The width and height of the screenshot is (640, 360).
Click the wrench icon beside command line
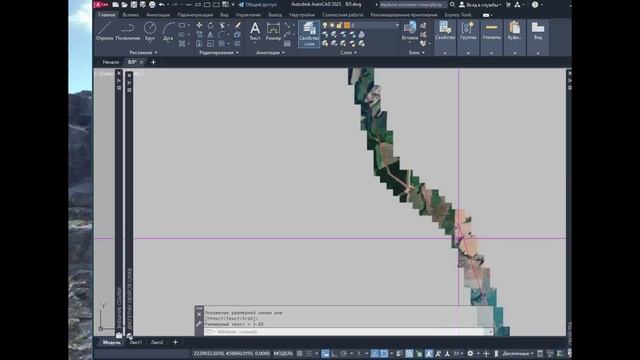199,324
